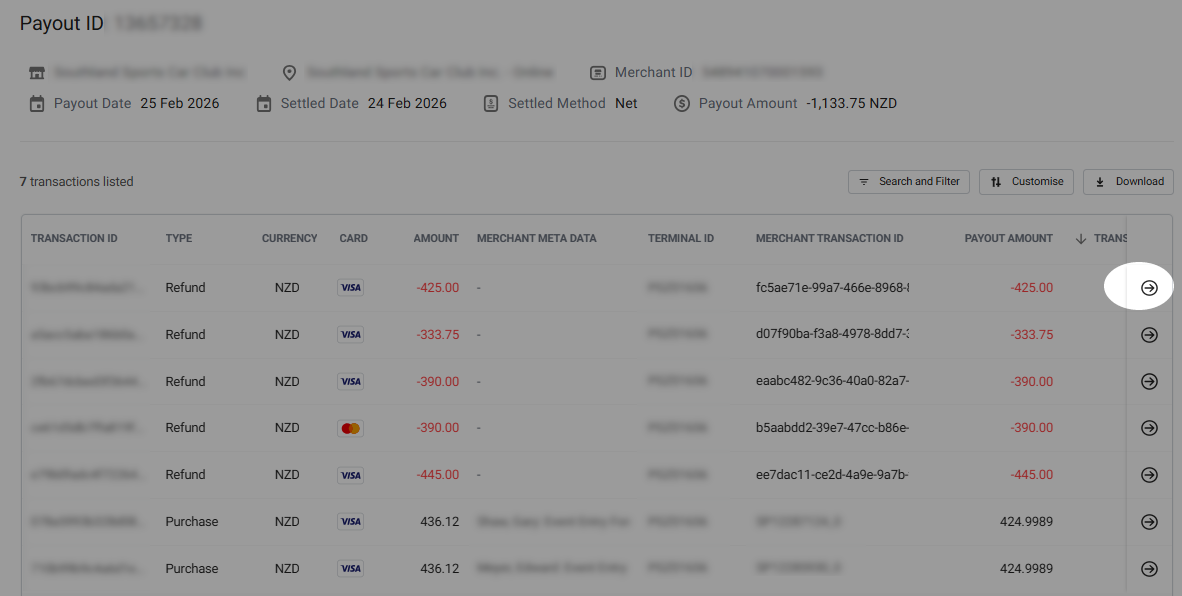Select merchant transaction ID b5aabdd2-39e7-47cc

click(832, 428)
